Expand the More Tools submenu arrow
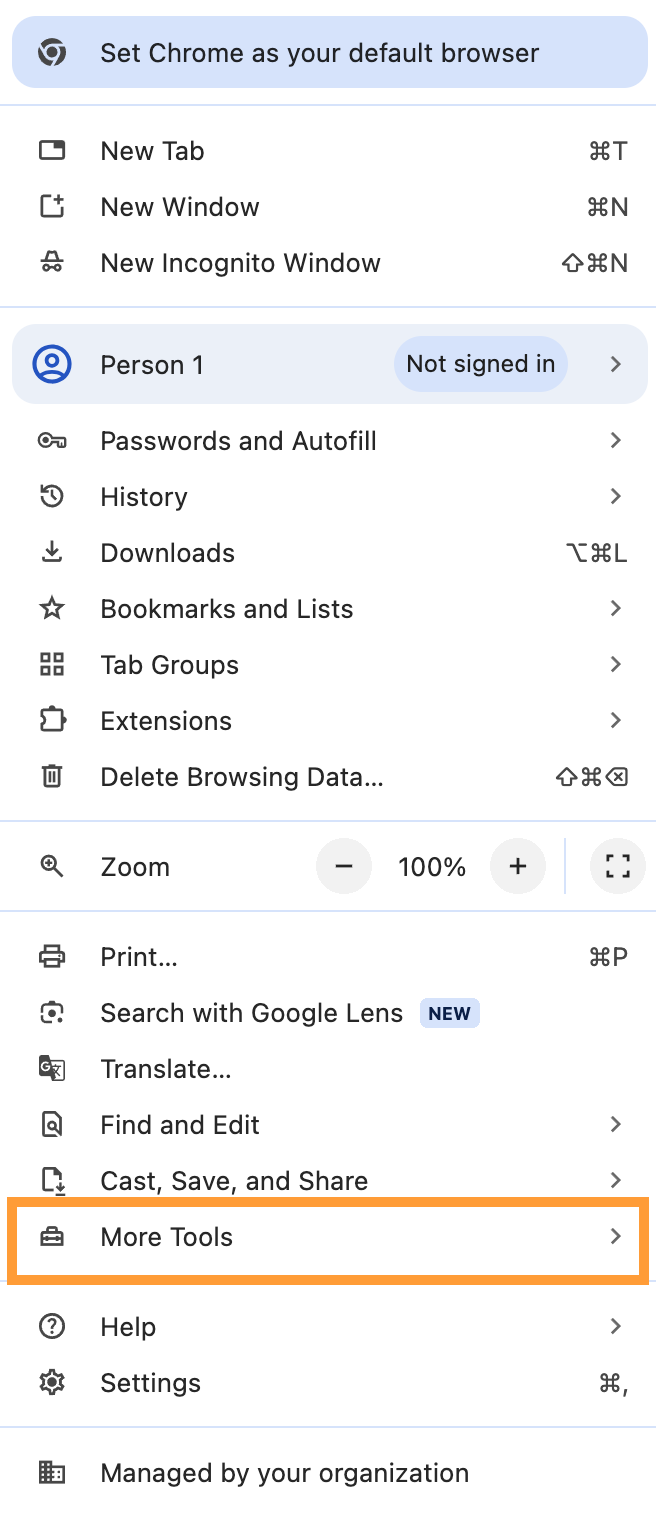 616,1237
